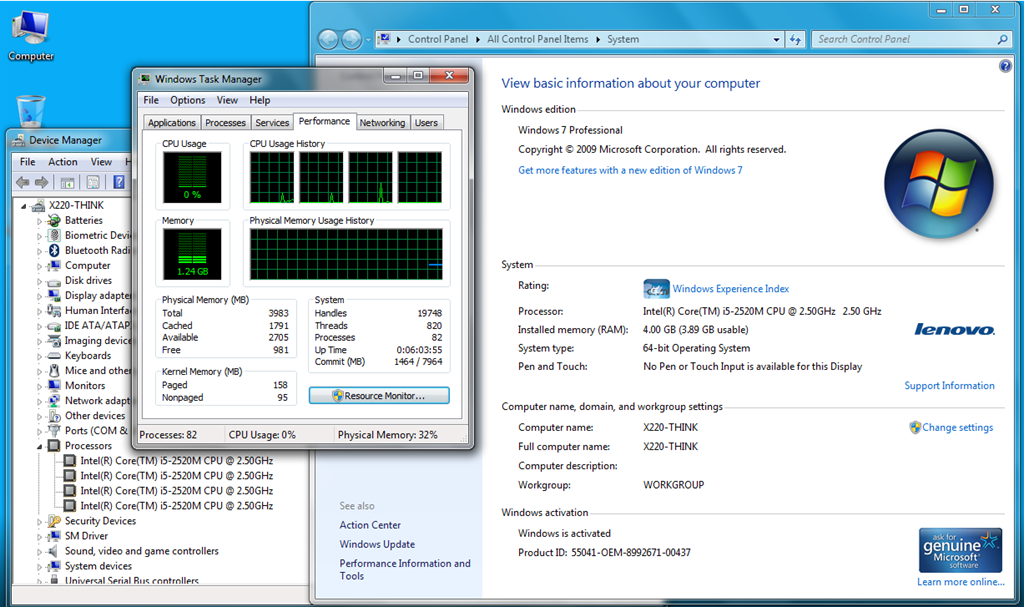Open the Action menu in Device Manager
The width and height of the screenshot is (1024, 607).
(63, 161)
